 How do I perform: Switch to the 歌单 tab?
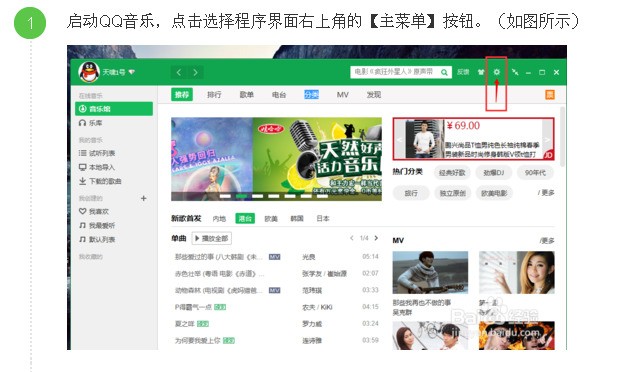[x=246, y=95]
